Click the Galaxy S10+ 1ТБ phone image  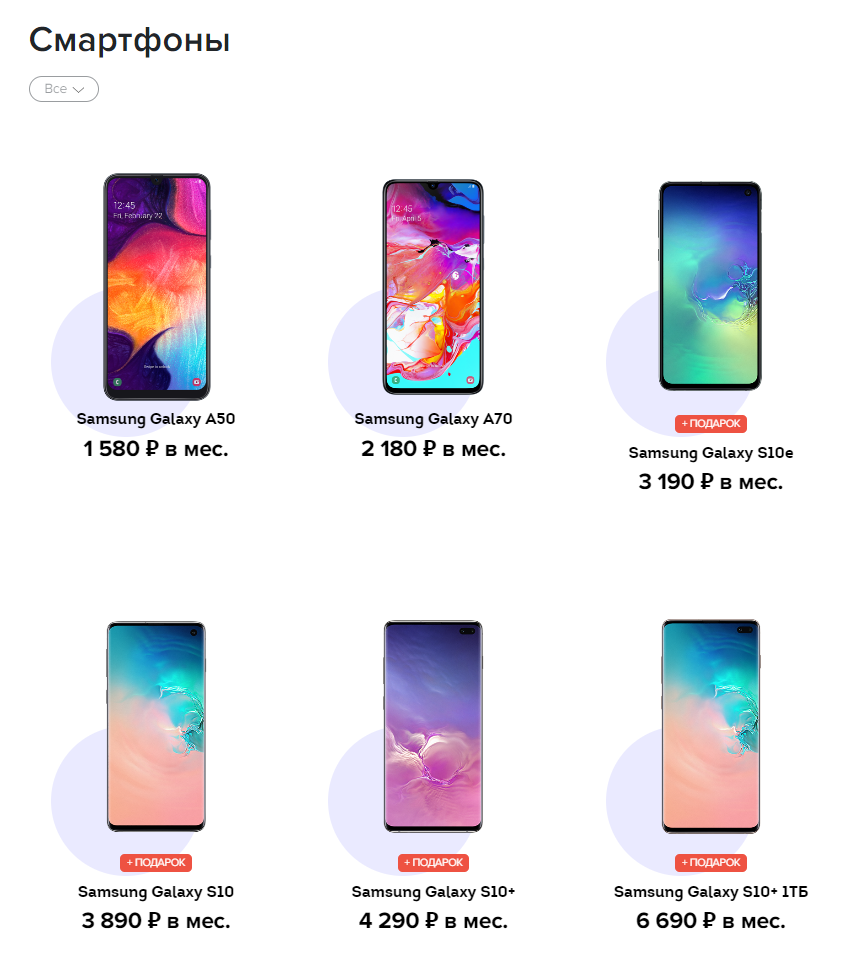tap(710, 726)
